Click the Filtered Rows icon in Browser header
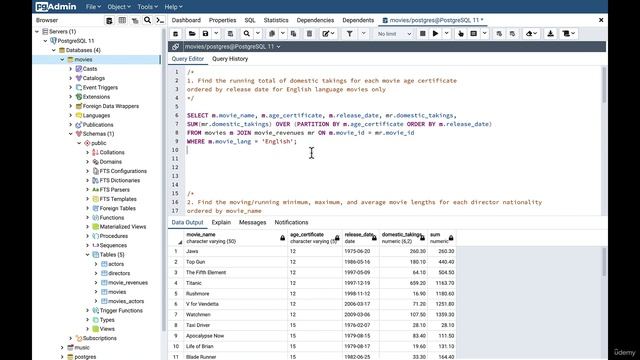This screenshot has height=360, width=640. tap(135, 20)
